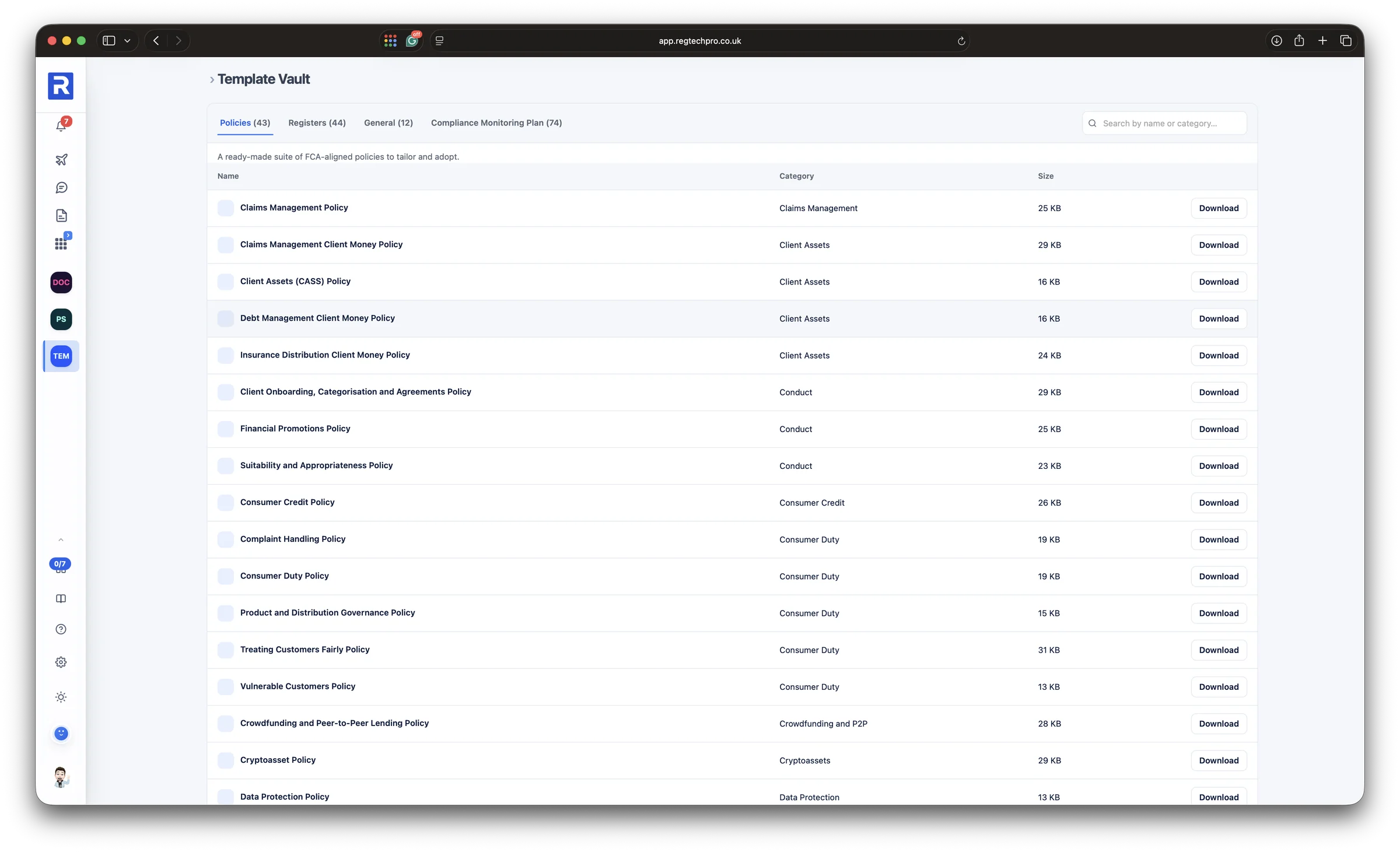Open the 0/7 onboarding progress icon
The image size is (1400, 852).
pyautogui.click(x=60, y=566)
